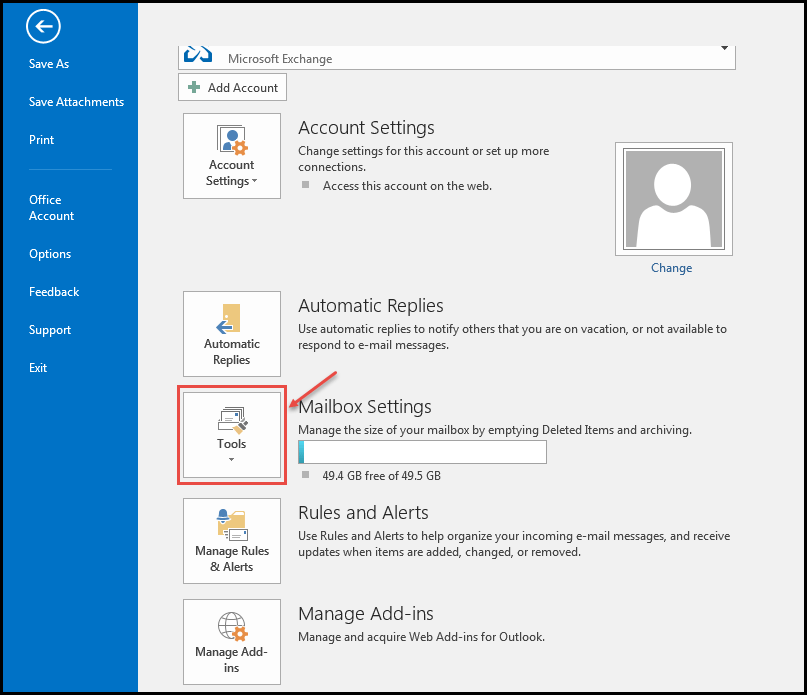This screenshot has width=807, height=695.
Task: Click Access this account on the web
Action: coord(407,186)
